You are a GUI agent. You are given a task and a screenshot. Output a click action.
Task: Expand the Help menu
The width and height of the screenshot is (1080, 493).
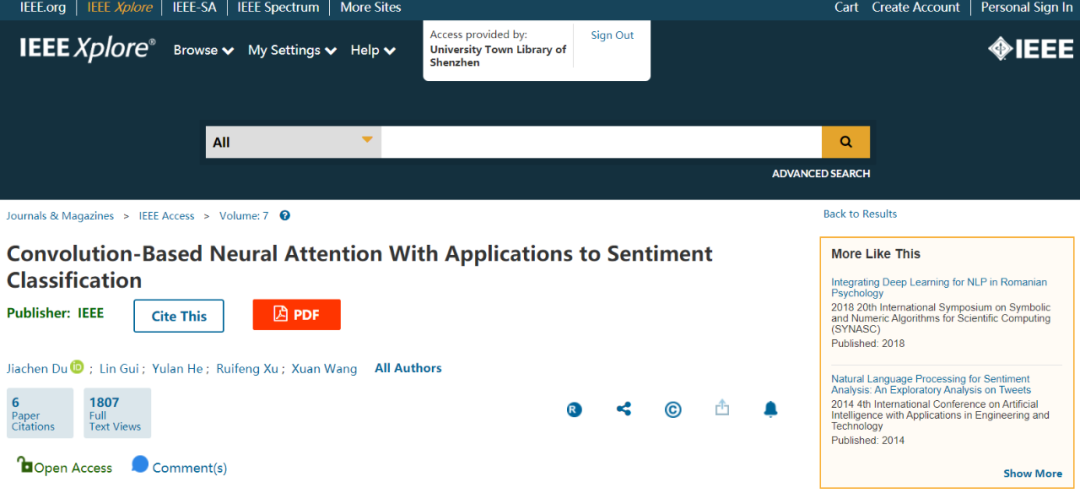point(373,50)
